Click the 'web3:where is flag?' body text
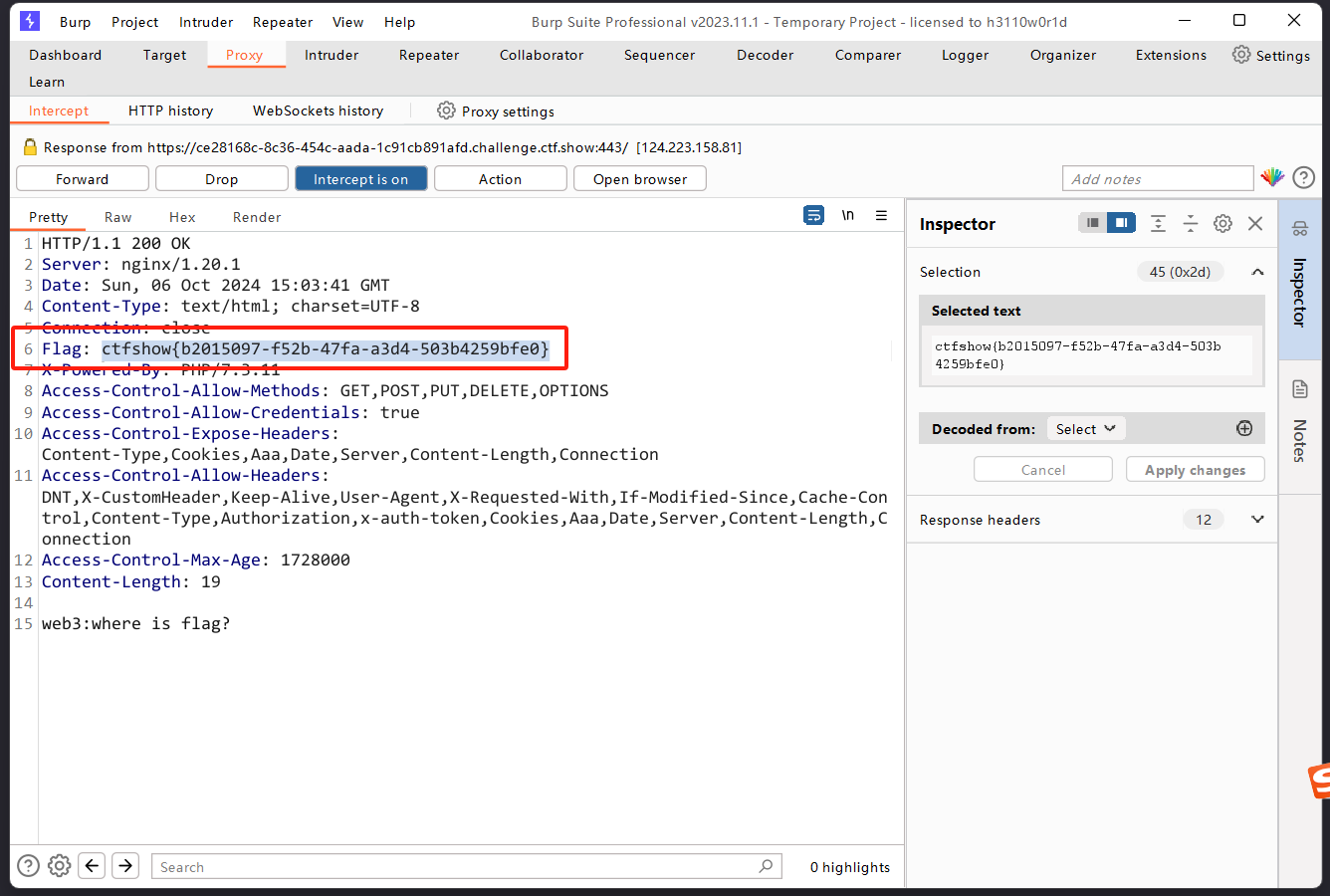The width and height of the screenshot is (1330, 896). (x=136, y=623)
